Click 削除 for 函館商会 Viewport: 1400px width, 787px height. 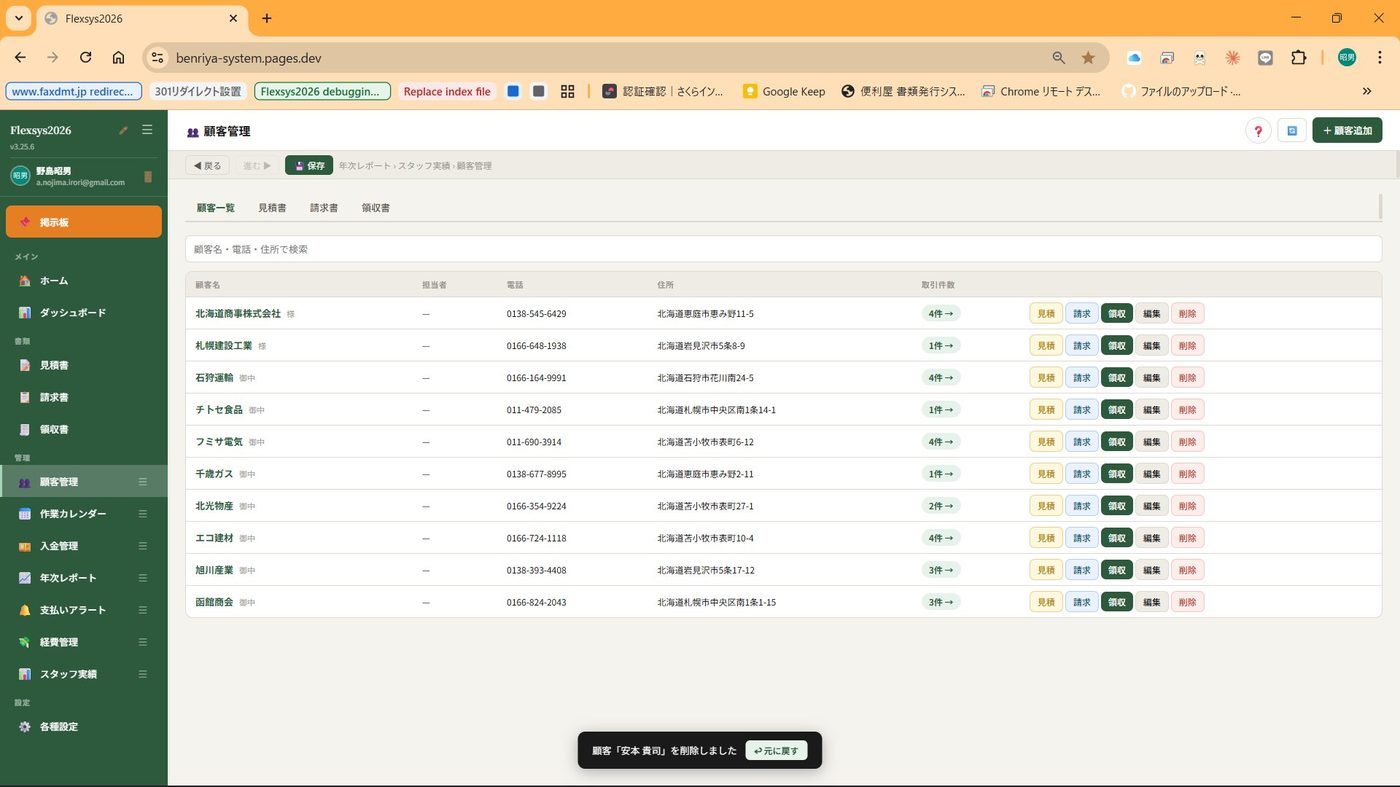point(1187,602)
